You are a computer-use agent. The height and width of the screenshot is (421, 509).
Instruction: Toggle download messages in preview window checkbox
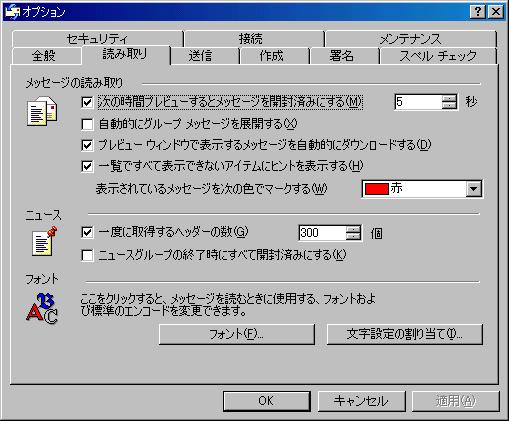87,145
